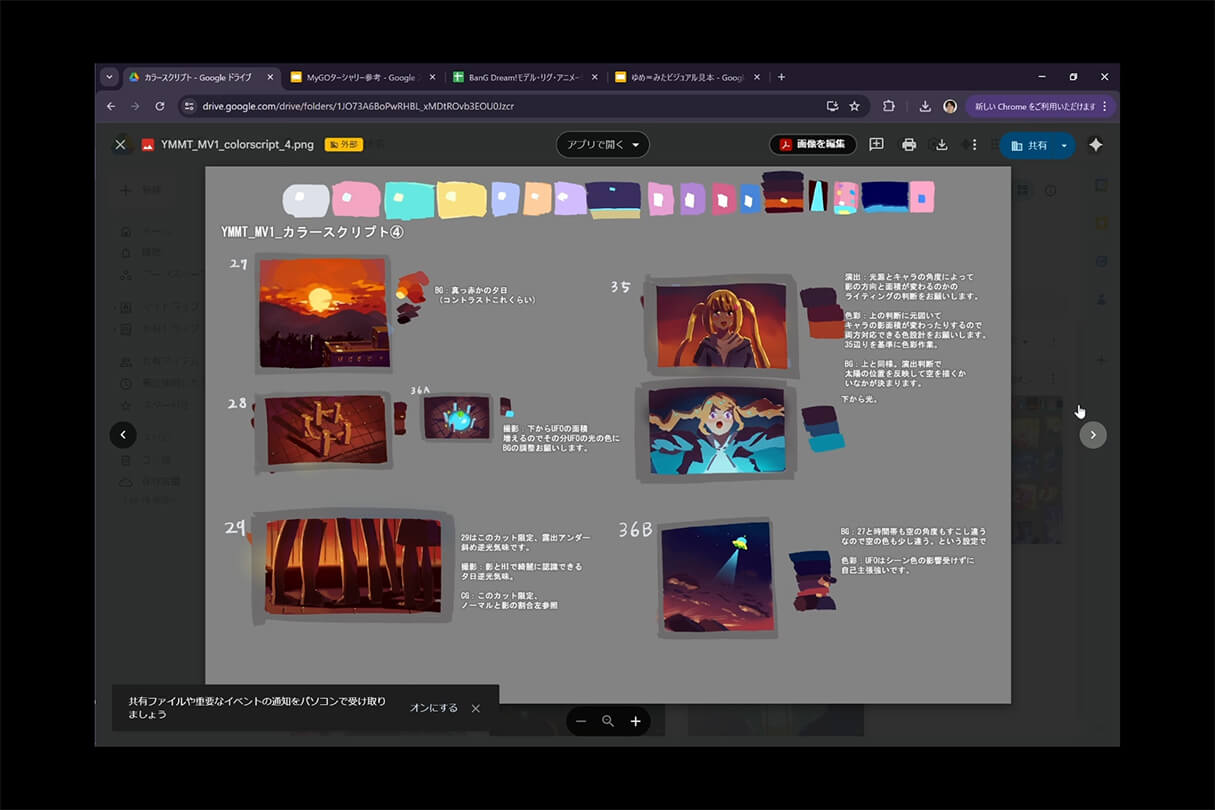The width and height of the screenshot is (1215, 810).
Task: Reset zoom with the magnifier icon
Action: click(608, 721)
